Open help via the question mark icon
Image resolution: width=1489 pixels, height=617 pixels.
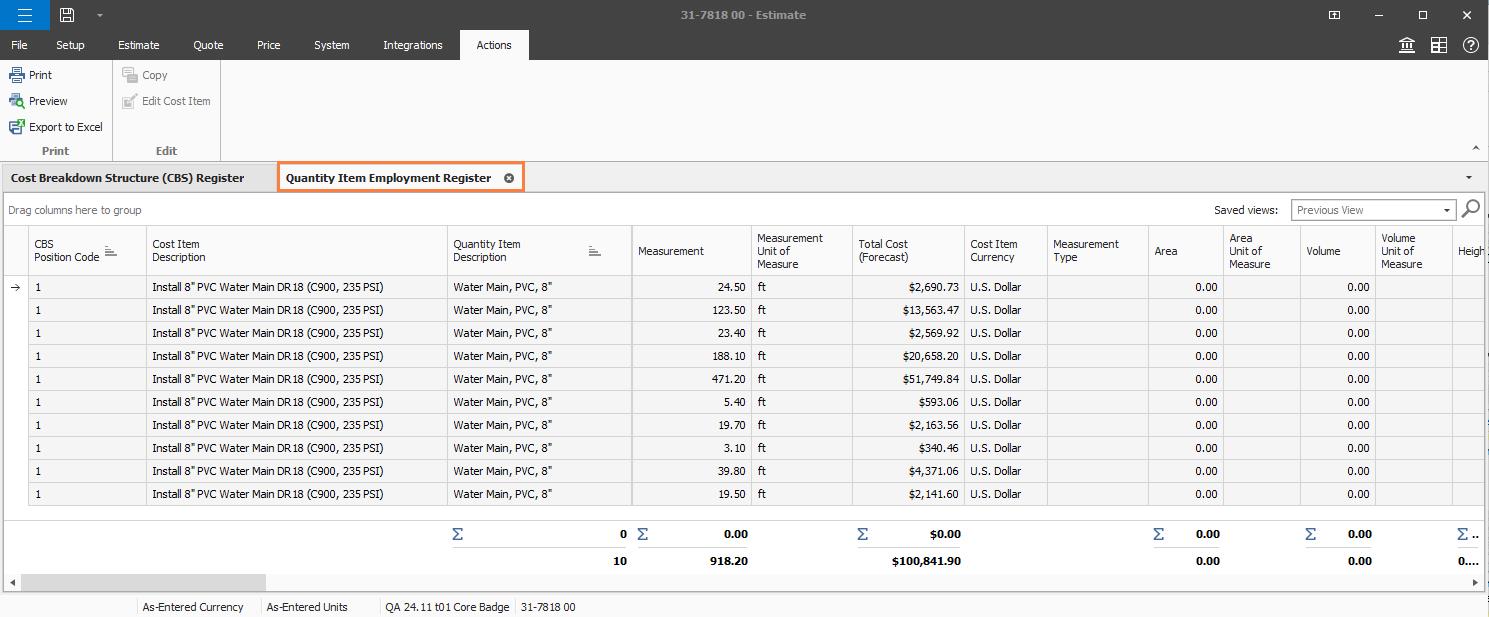1470,45
